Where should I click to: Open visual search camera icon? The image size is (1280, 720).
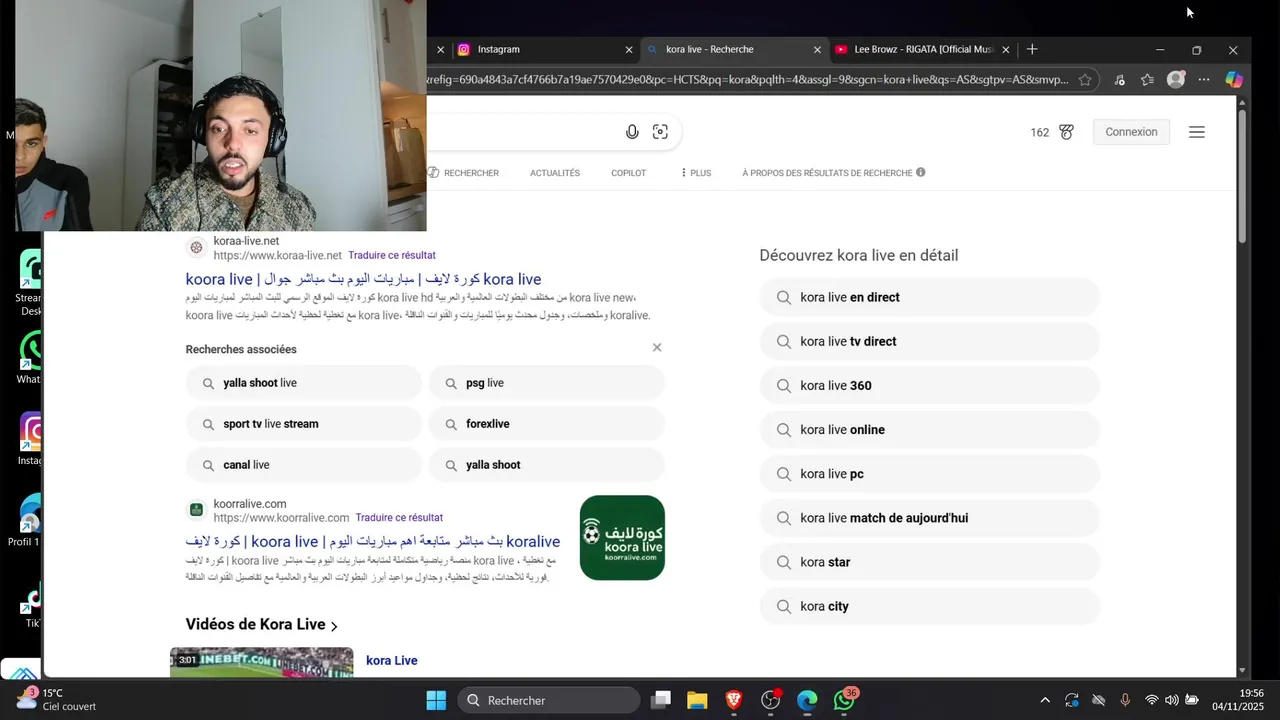pos(660,132)
